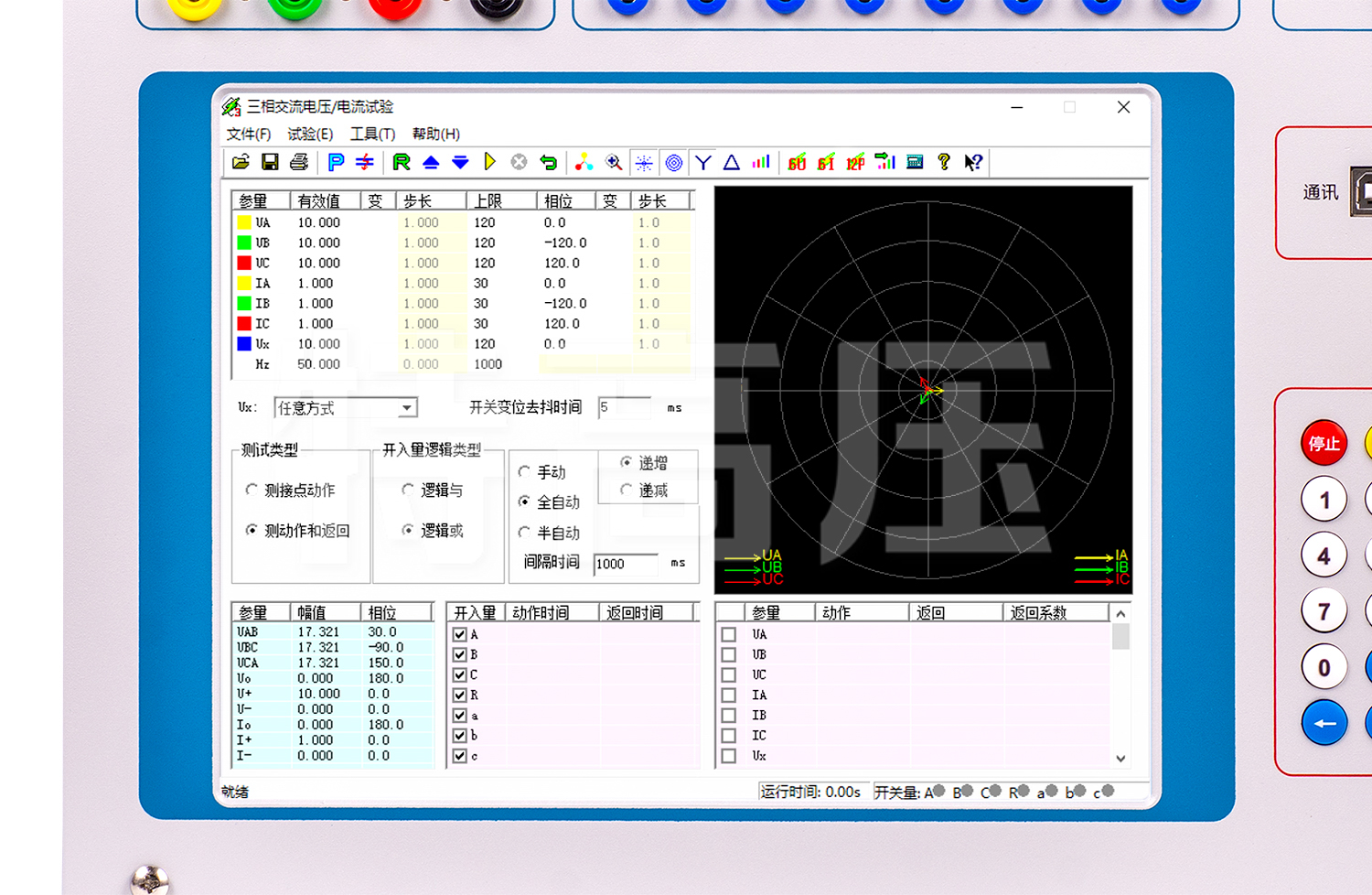Open the zoom magnifier tool icon

click(x=615, y=162)
